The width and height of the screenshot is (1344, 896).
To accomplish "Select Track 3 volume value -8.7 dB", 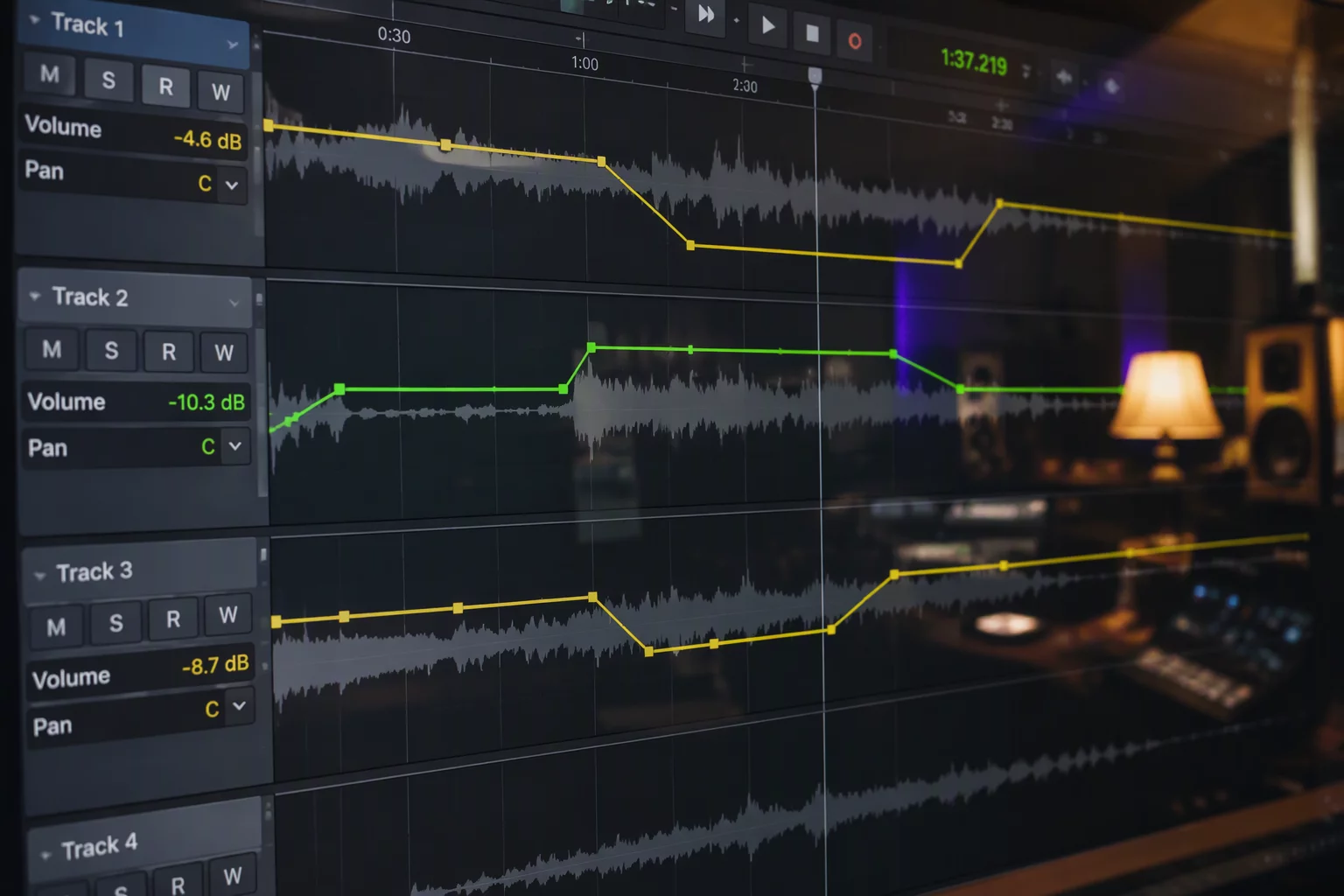I will click(215, 665).
